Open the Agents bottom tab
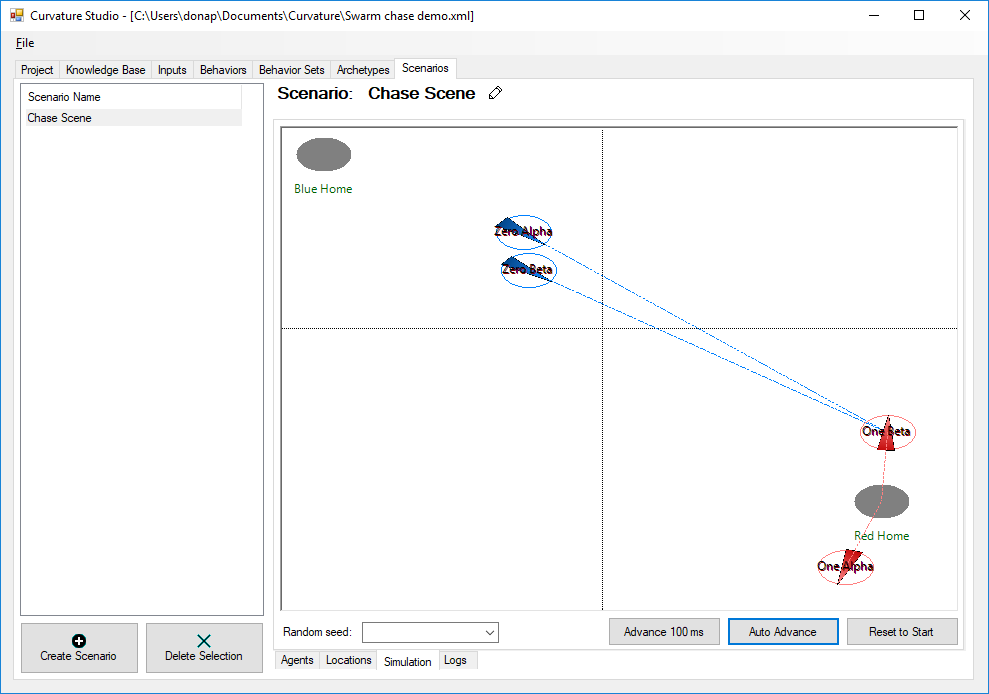The width and height of the screenshot is (989, 694). click(297, 660)
